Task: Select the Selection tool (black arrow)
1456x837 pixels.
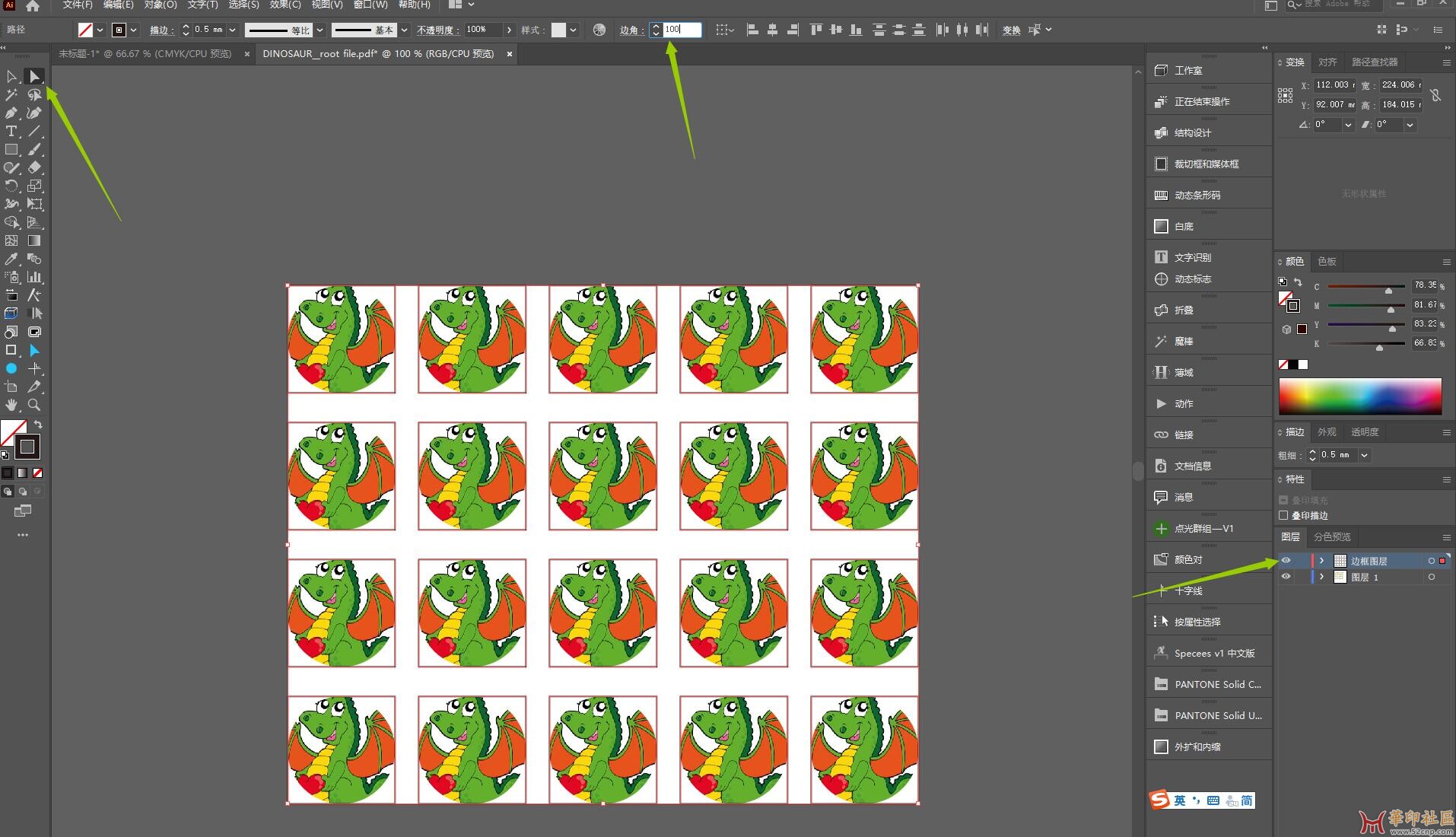Action: tap(11, 76)
